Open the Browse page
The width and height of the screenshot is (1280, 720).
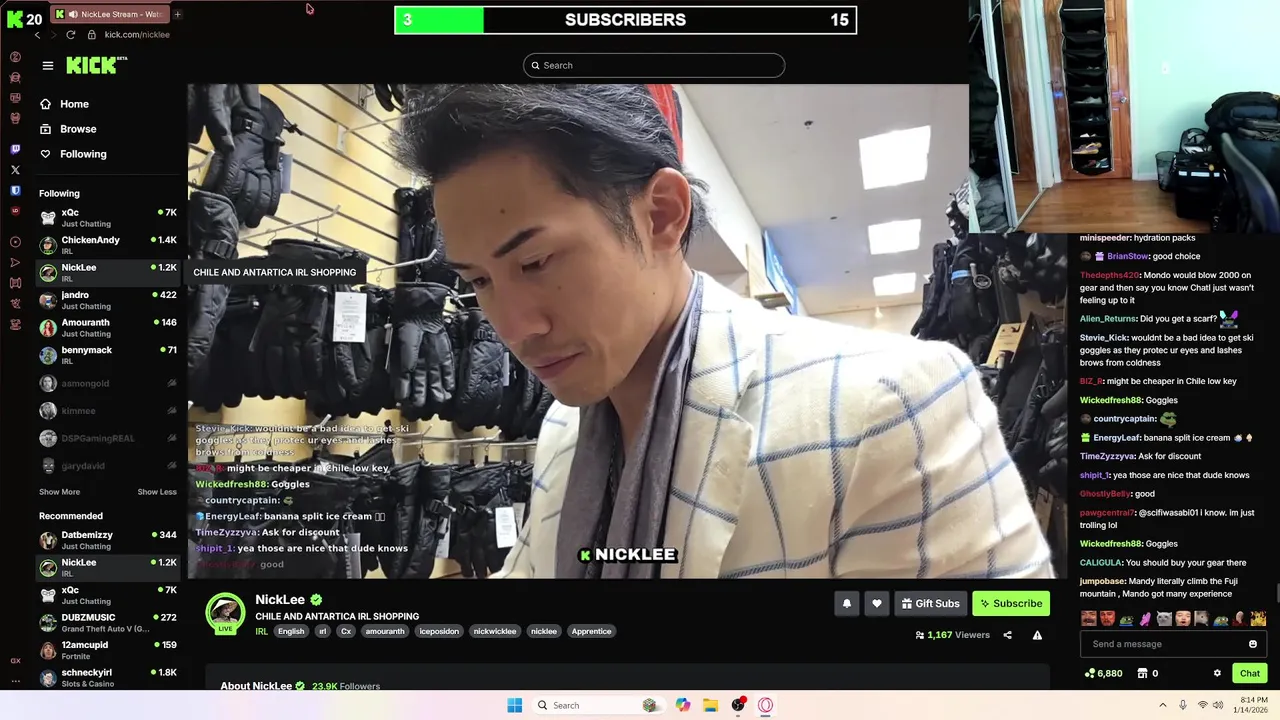(x=68, y=129)
